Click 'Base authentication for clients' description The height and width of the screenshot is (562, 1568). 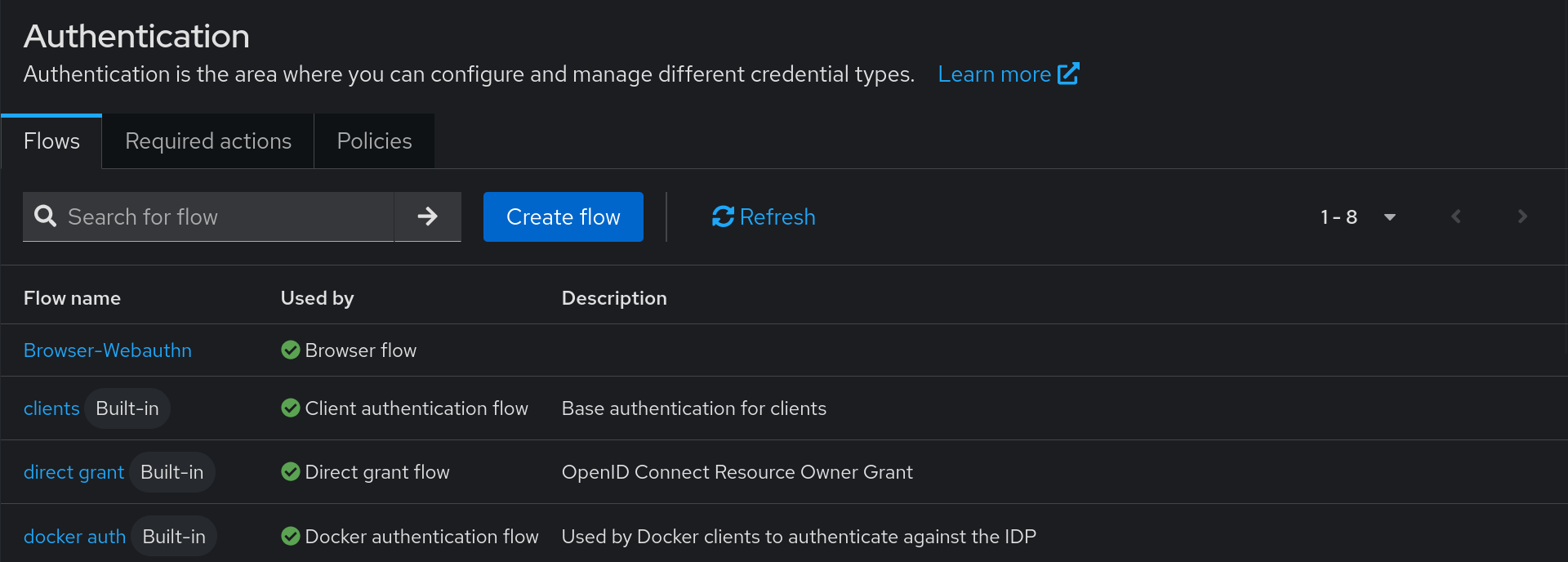694,408
